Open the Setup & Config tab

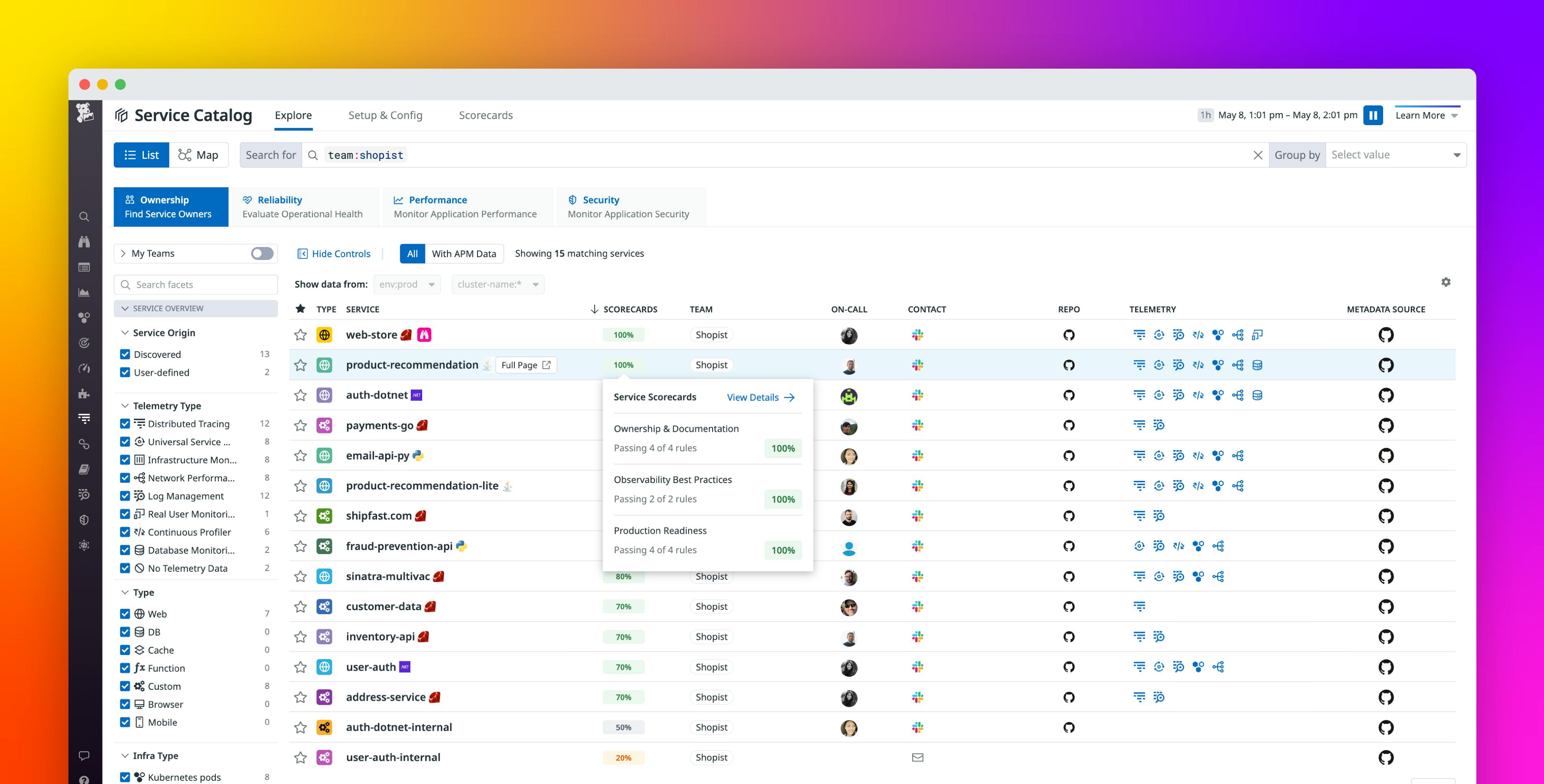click(x=386, y=115)
